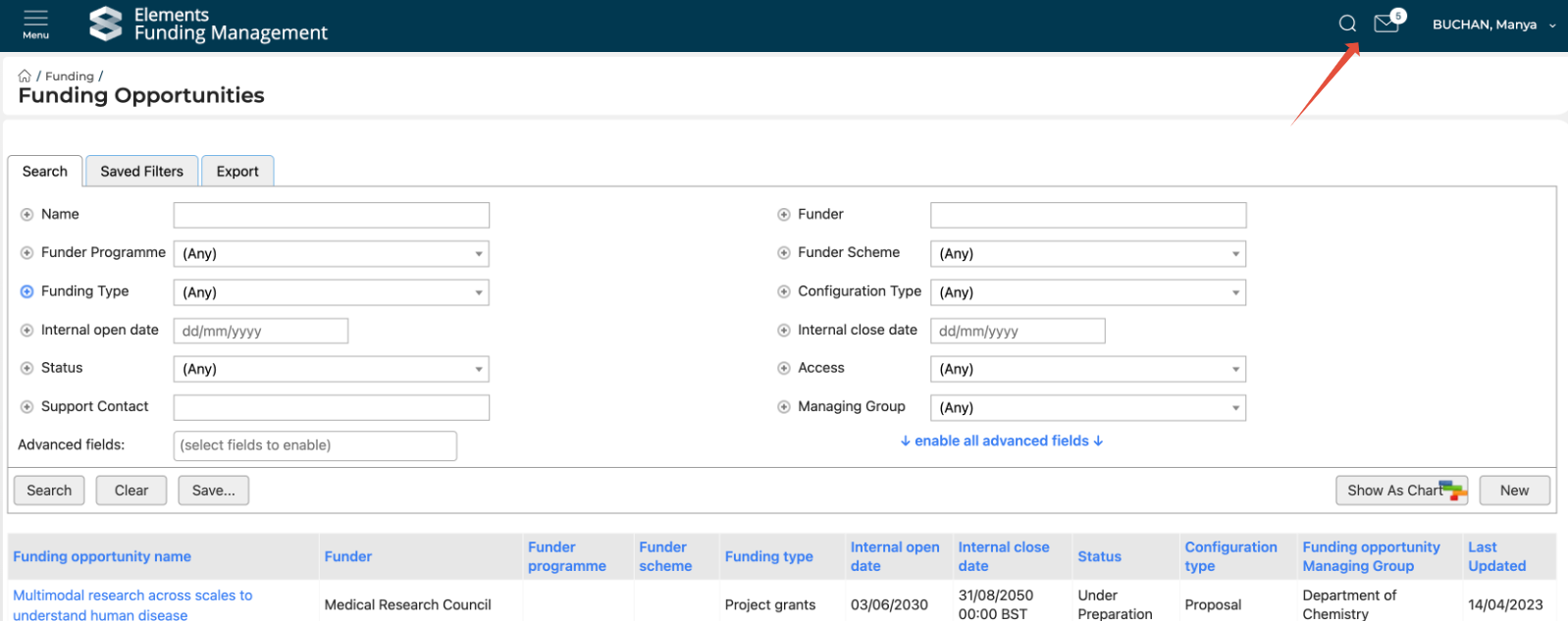Click the Internal open date field
This screenshot has width=1568, height=621.
260,332
